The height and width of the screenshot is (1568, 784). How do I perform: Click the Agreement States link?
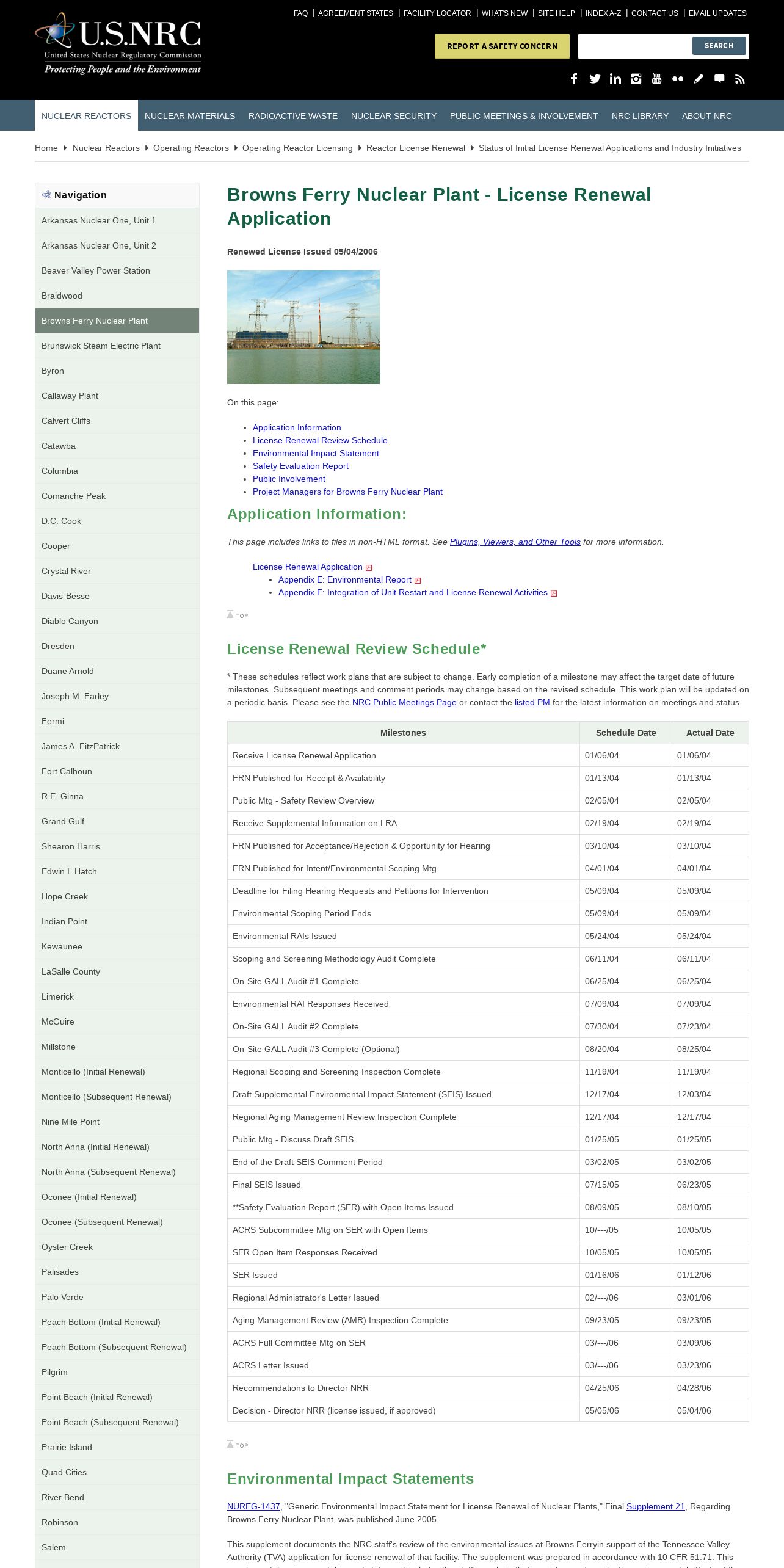(x=355, y=13)
